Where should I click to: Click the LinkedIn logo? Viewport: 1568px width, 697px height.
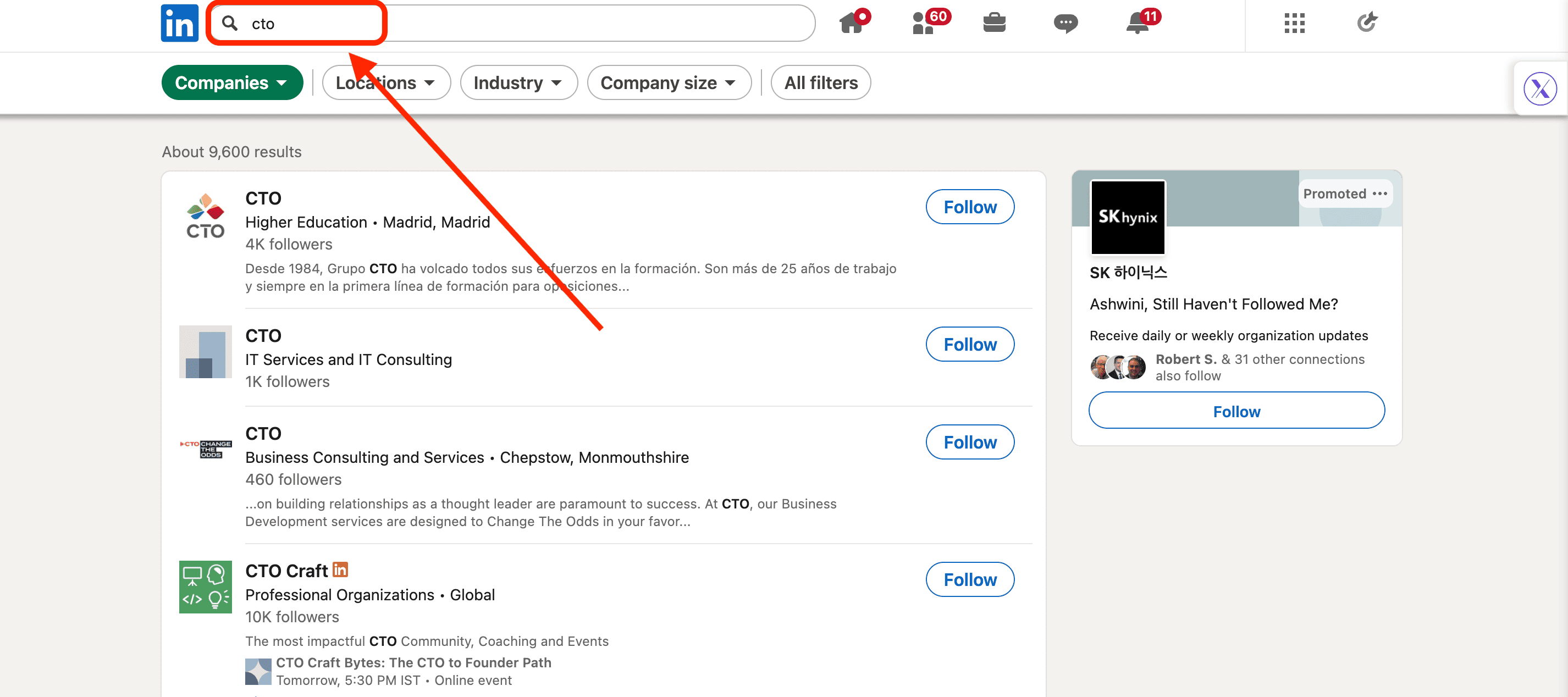coord(179,23)
